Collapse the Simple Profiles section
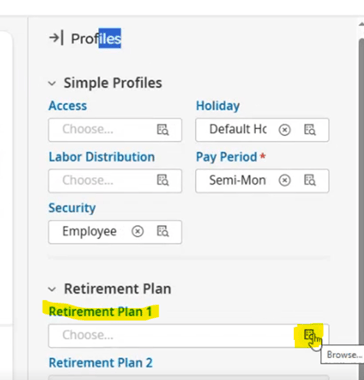Image resolution: width=364 pixels, height=380 pixels. 52,83
